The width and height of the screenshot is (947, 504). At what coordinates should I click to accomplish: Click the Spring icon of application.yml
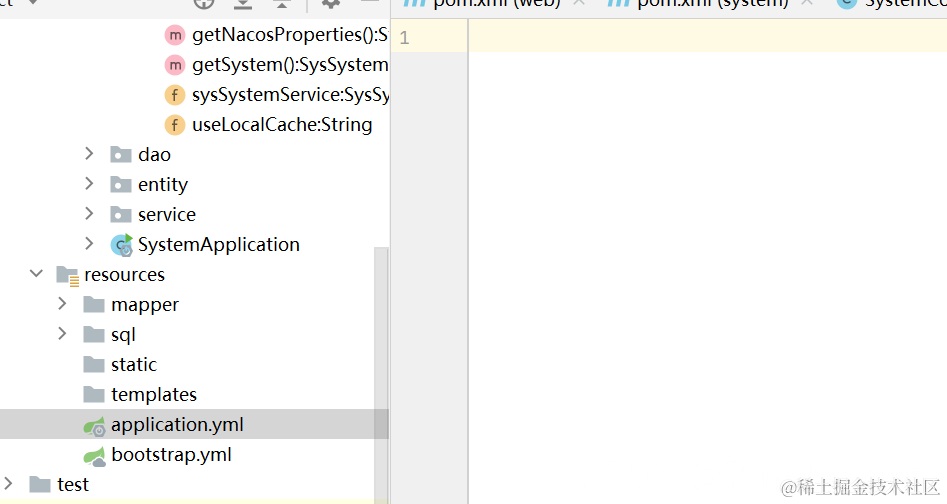pos(94,426)
